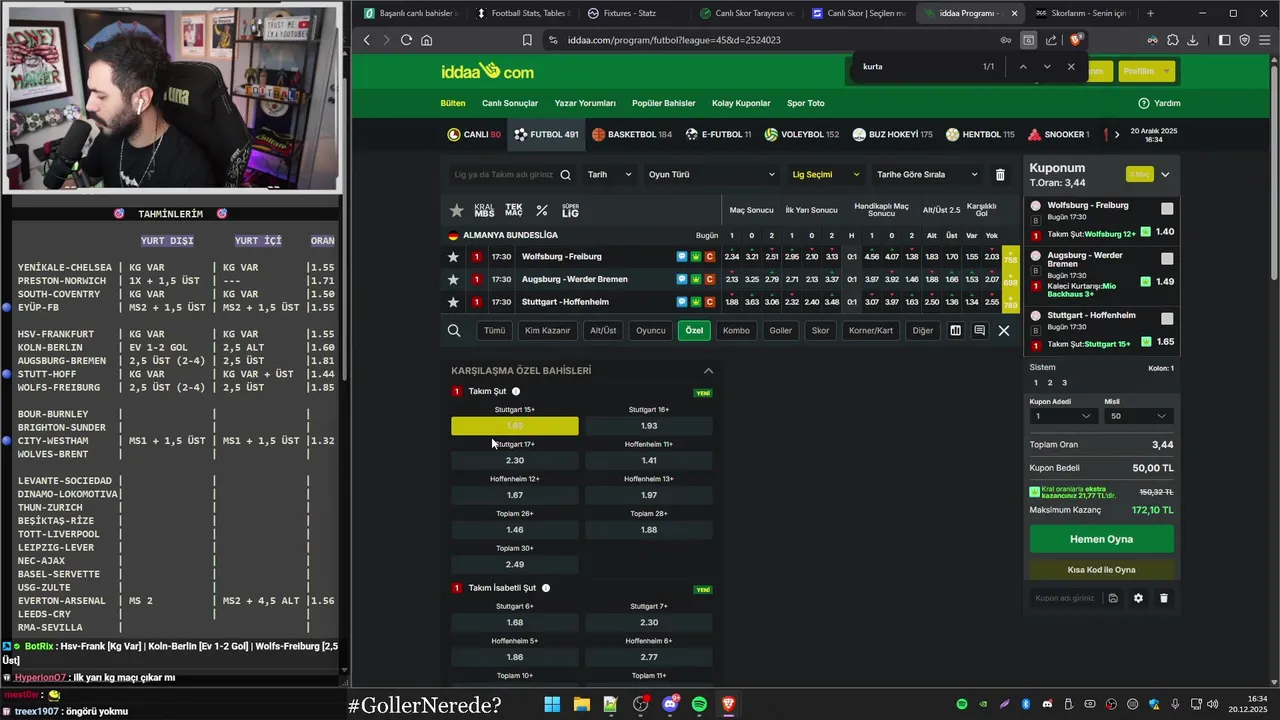Reload the browser page
Image resolution: width=1280 pixels, height=720 pixels.
point(406,40)
